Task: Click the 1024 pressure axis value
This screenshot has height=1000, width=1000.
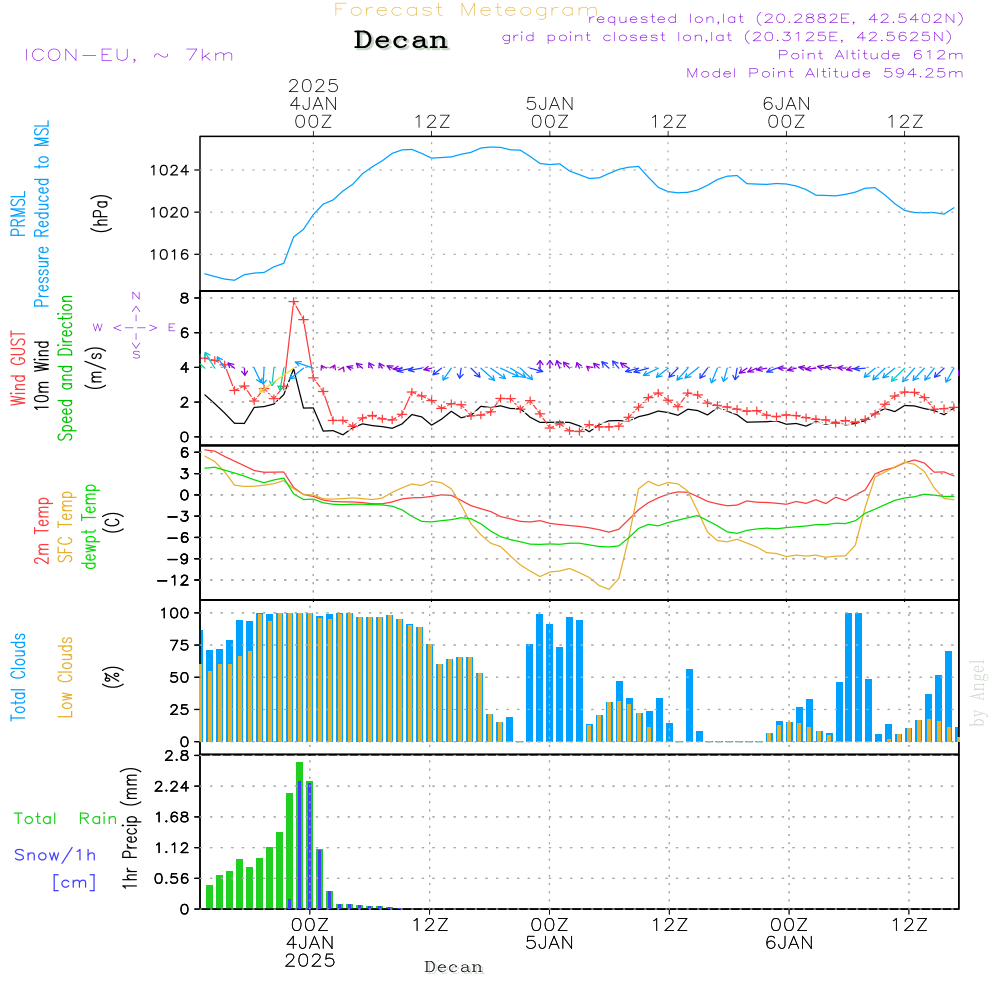Action: click(169, 170)
